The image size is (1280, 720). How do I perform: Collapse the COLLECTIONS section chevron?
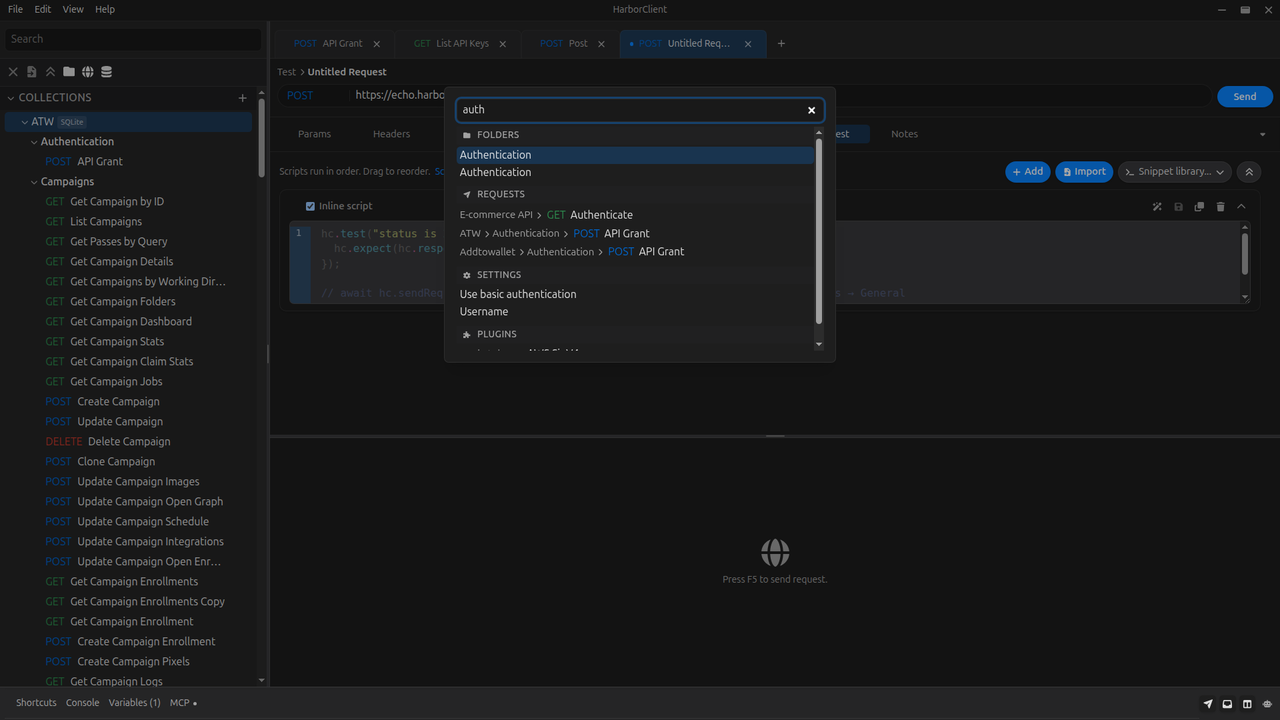[x=11, y=98]
